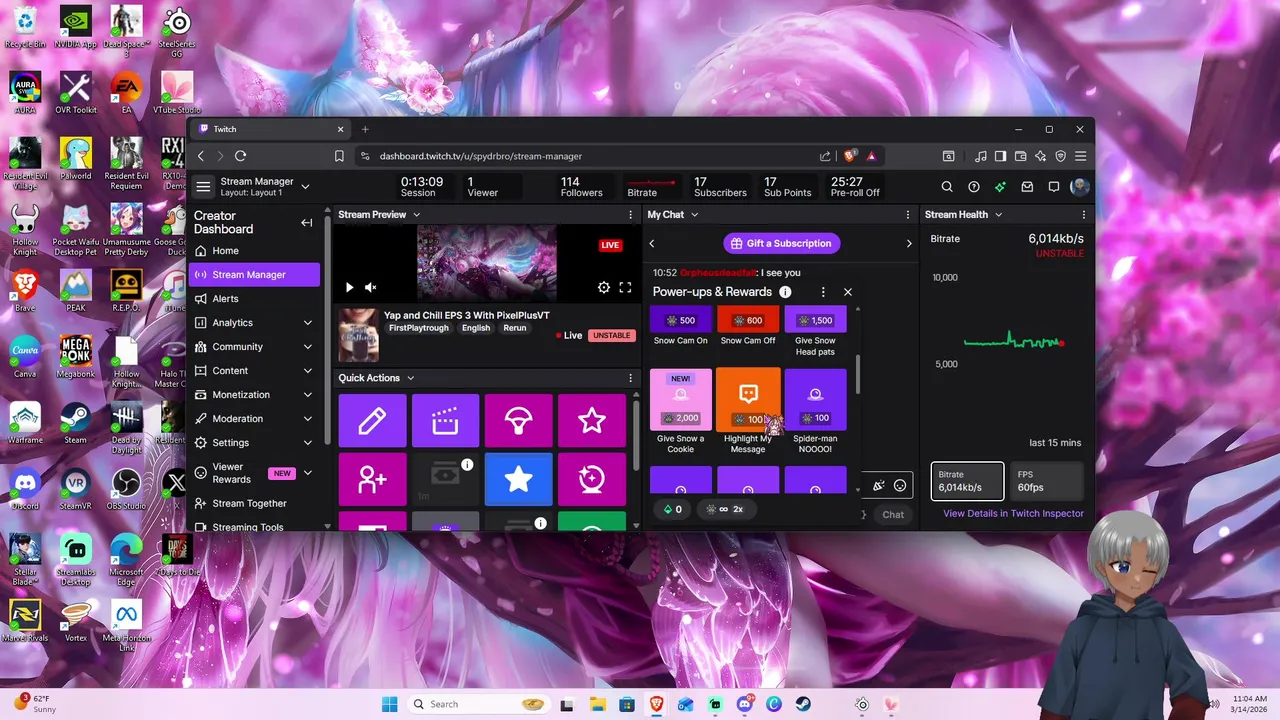Screen dimensions: 1280x720
Task: Open the Stream Health panel dropdown
Action: (x=997, y=215)
